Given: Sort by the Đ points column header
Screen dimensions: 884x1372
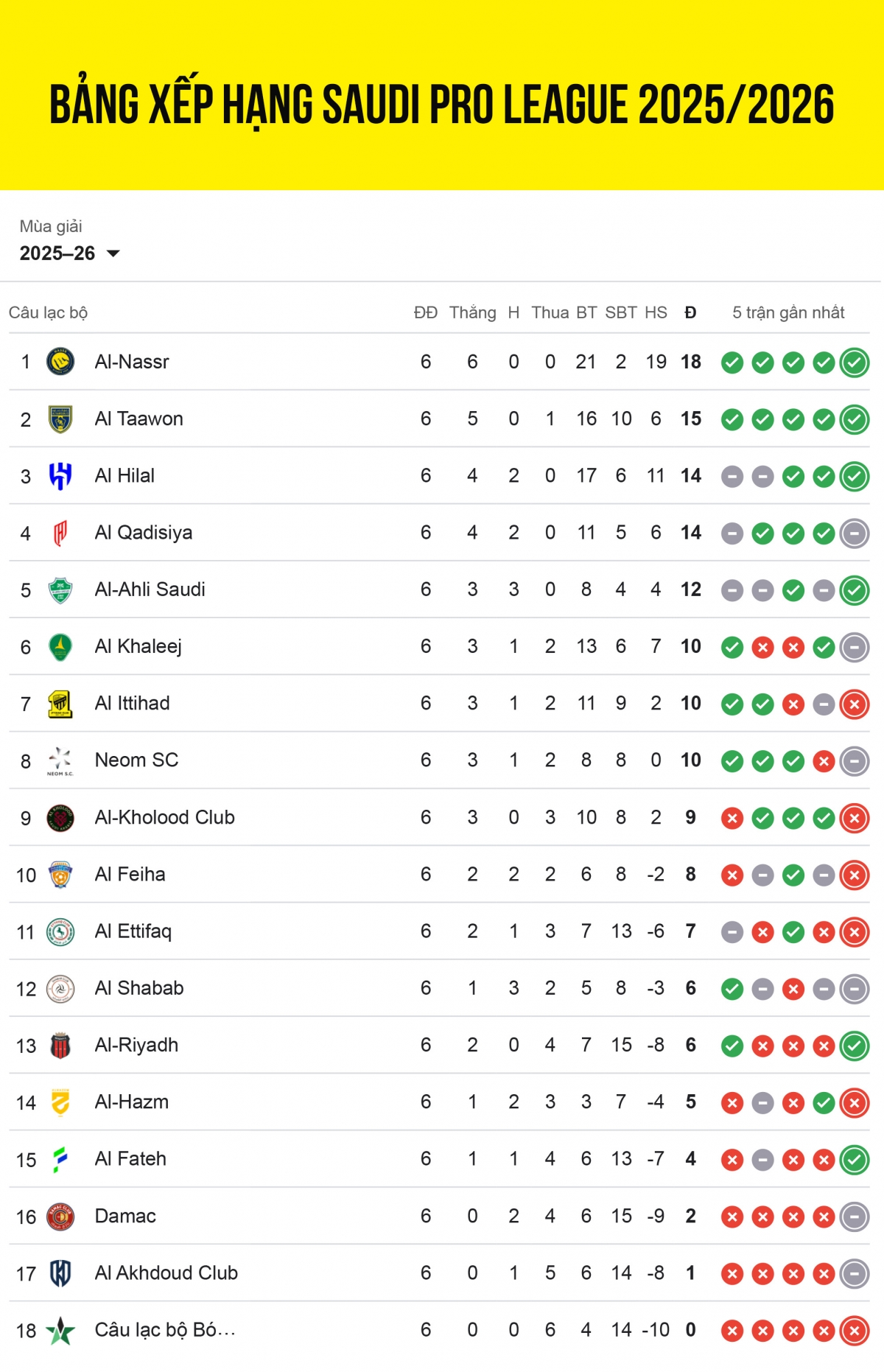Looking at the screenshot, I should 690,312.
